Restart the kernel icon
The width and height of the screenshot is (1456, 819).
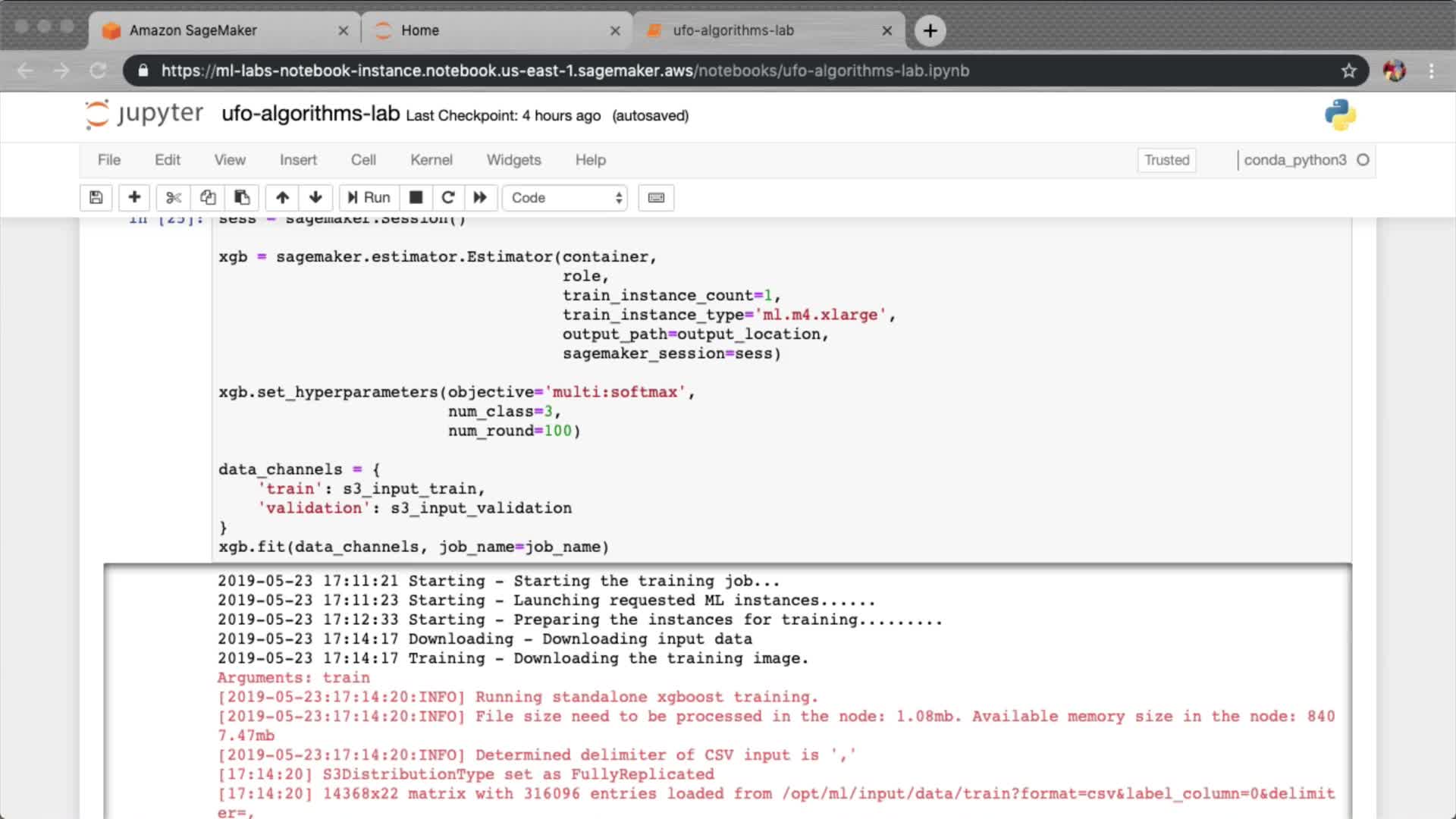pyautogui.click(x=448, y=198)
